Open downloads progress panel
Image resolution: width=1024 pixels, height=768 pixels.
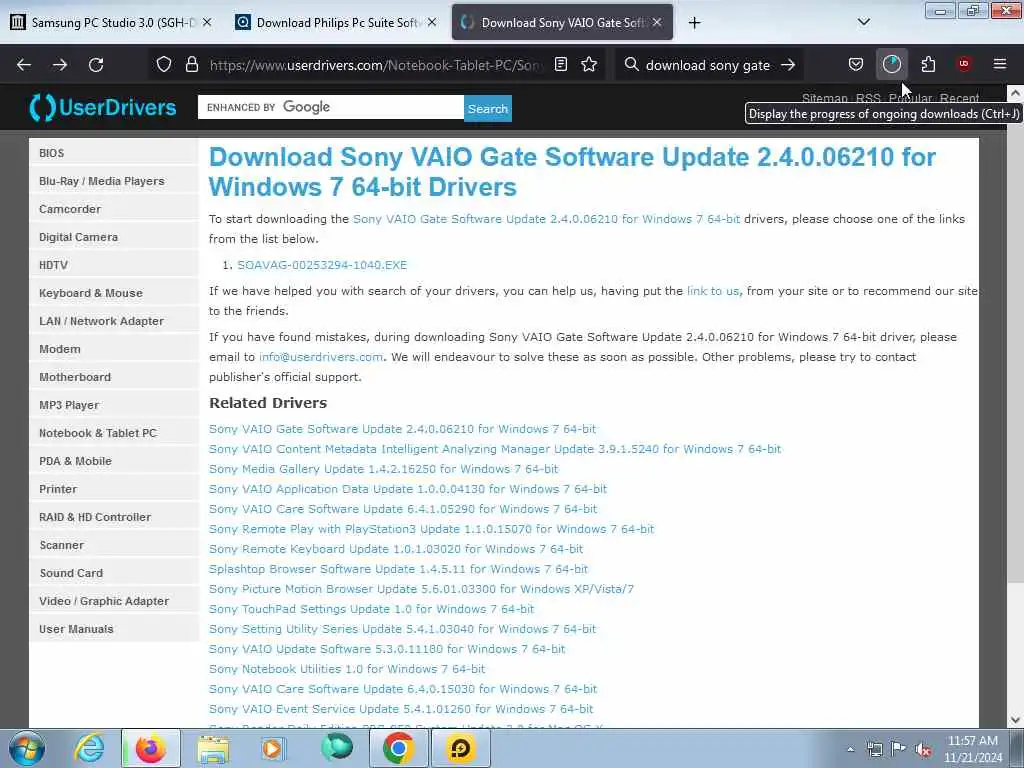891,65
